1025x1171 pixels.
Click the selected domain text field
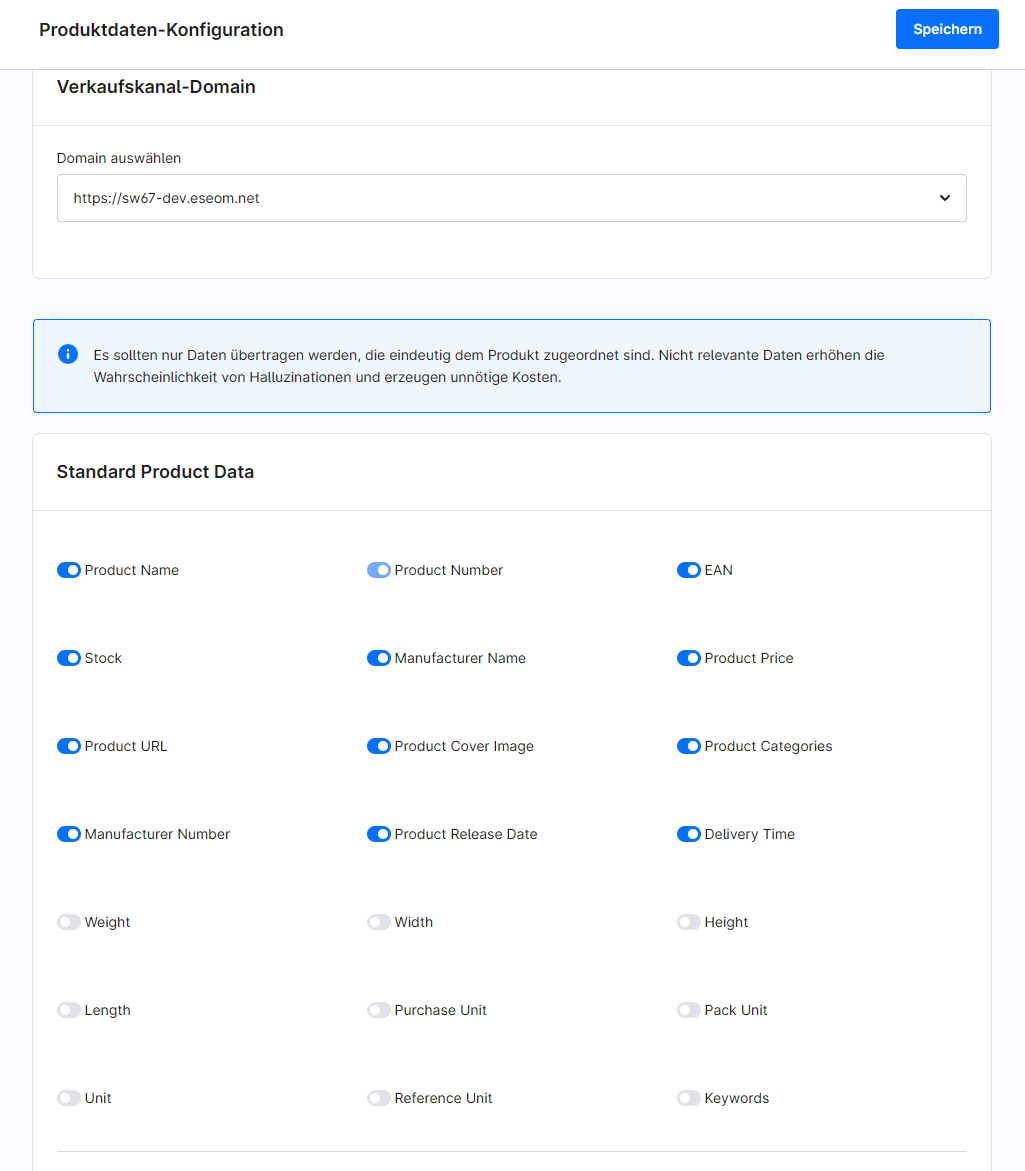point(400,197)
